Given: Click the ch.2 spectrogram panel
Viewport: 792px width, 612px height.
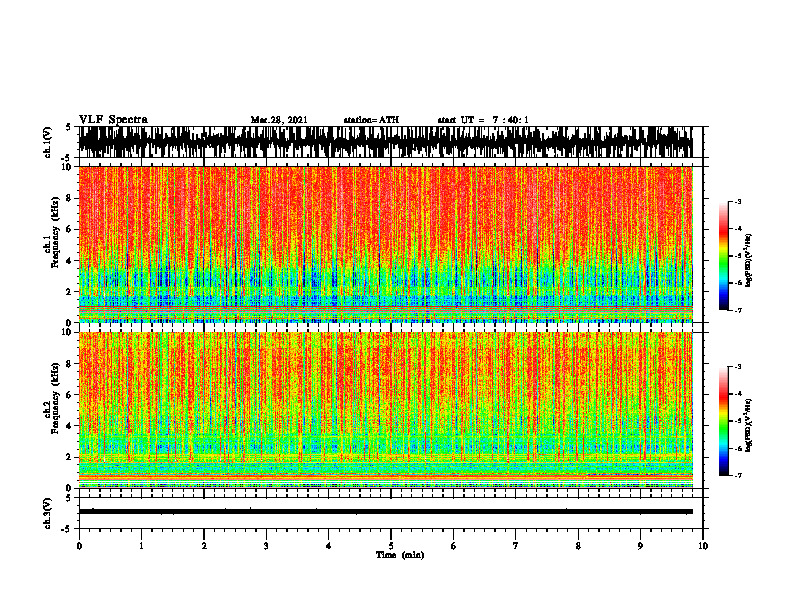Looking at the screenshot, I should (386, 410).
